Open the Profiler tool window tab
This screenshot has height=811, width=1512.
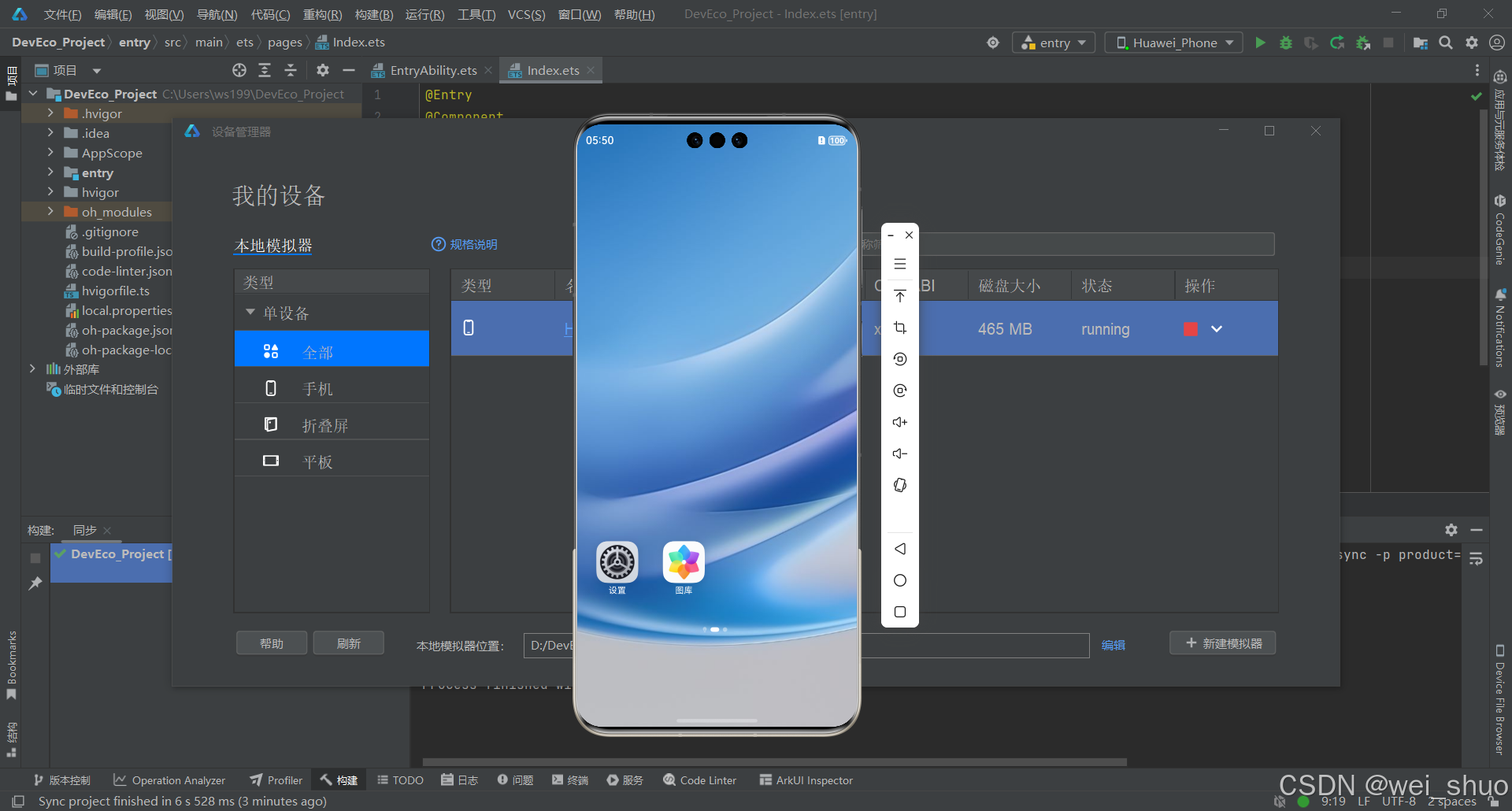(x=276, y=780)
